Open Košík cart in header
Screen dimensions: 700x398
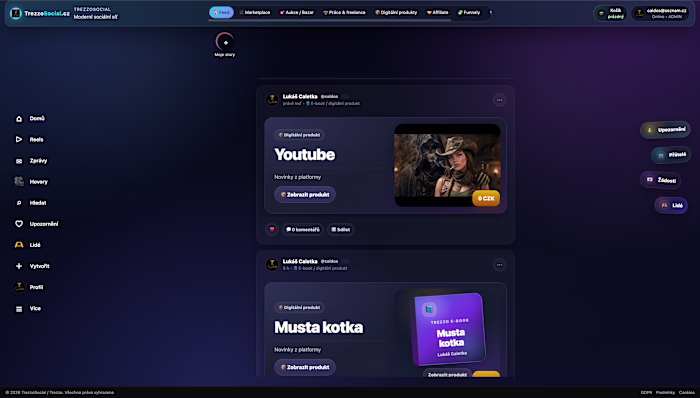click(x=610, y=13)
